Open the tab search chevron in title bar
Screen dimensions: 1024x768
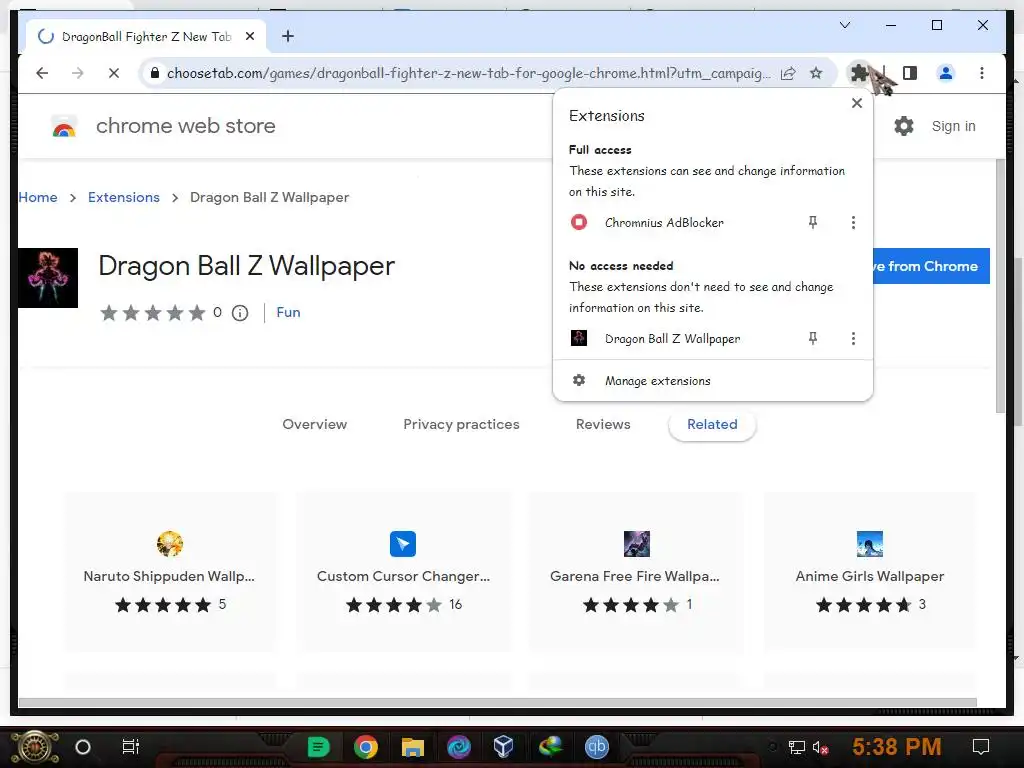(844, 25)
